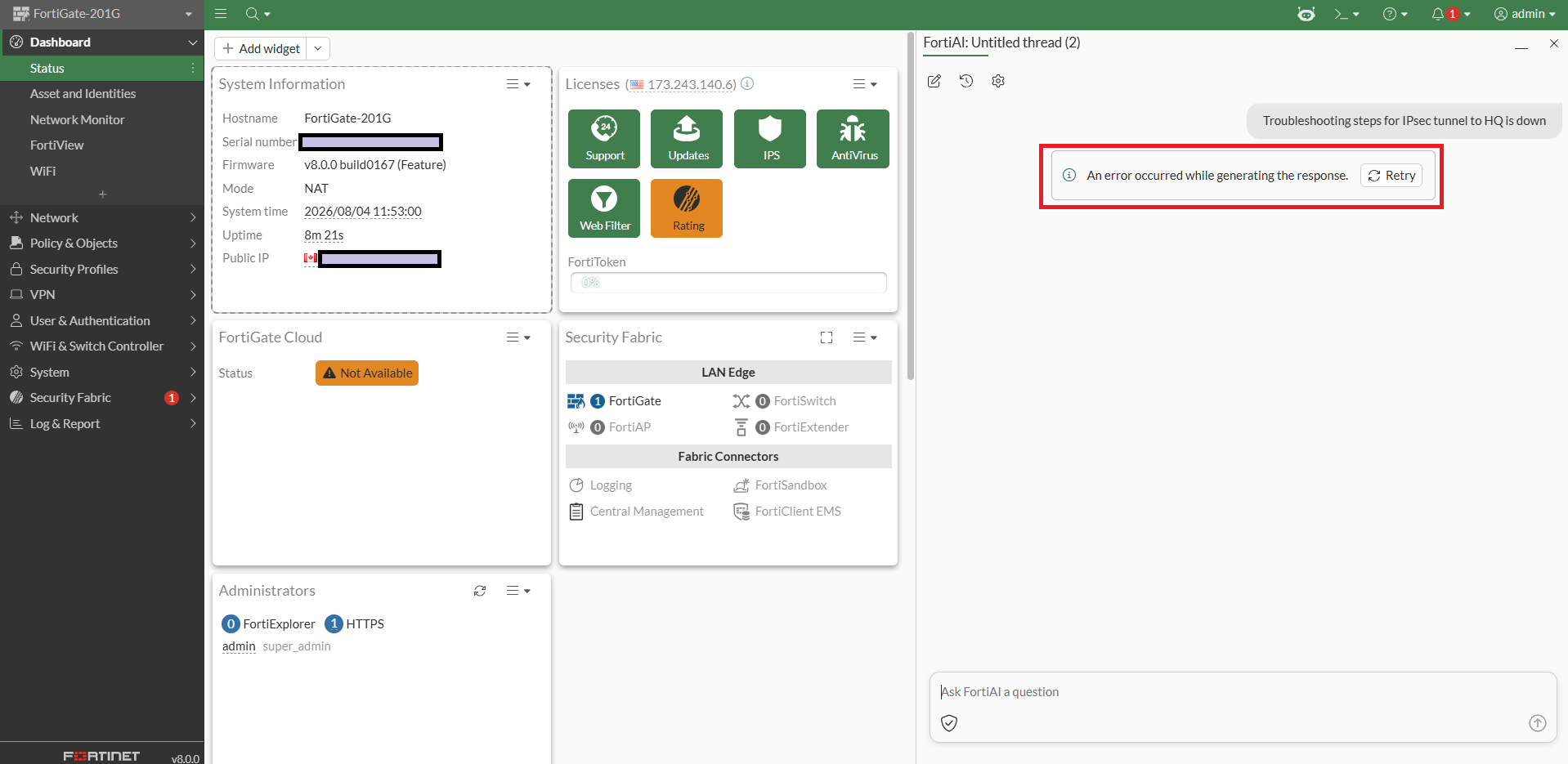This screenshot has height=764, width=1568.
Task: Click the admin administrator link
Action: (239, 646)
